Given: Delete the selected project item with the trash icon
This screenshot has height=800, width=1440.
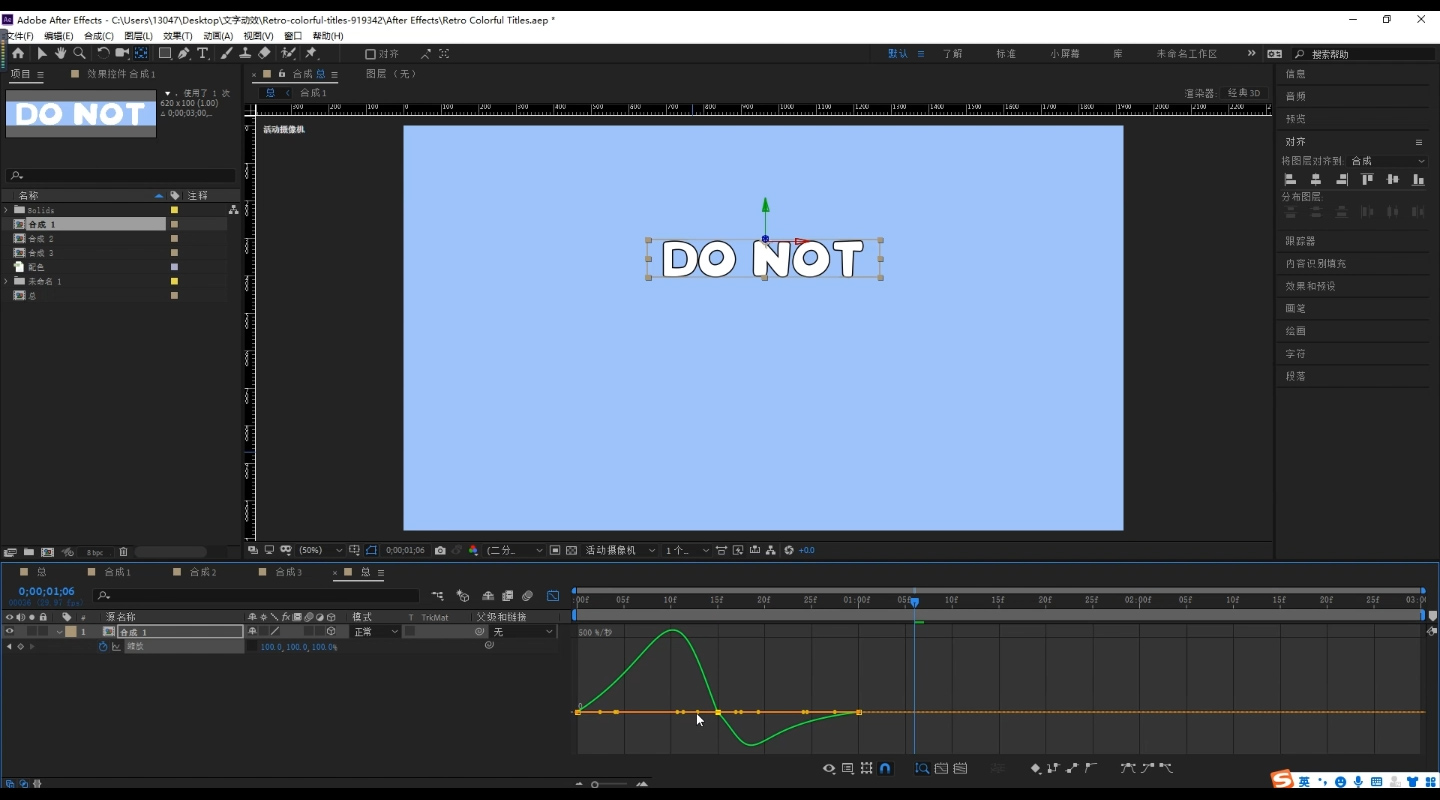Looking at the screenshot, I should [x=123, y=552].
